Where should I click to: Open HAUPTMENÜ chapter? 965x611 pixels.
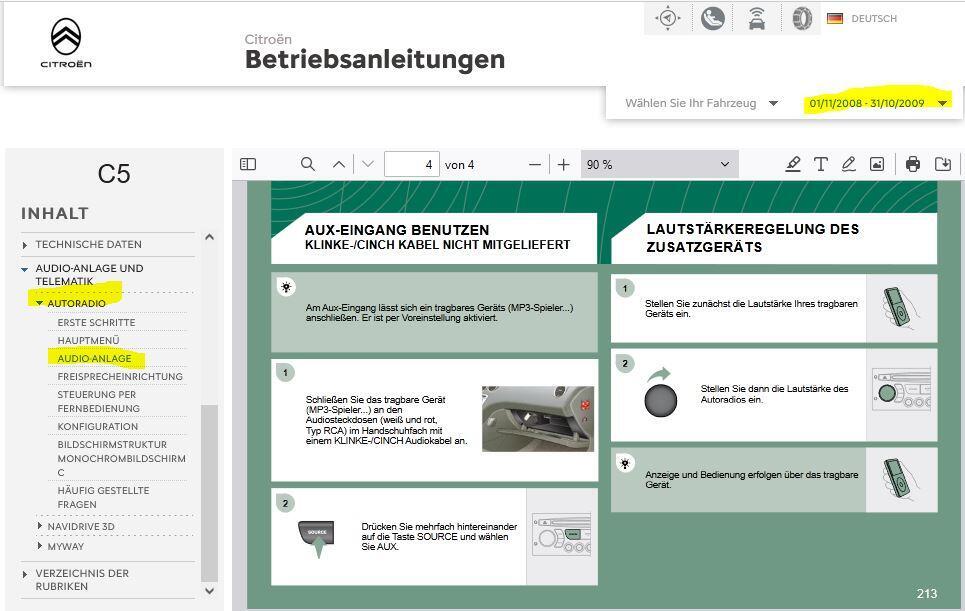89,340
